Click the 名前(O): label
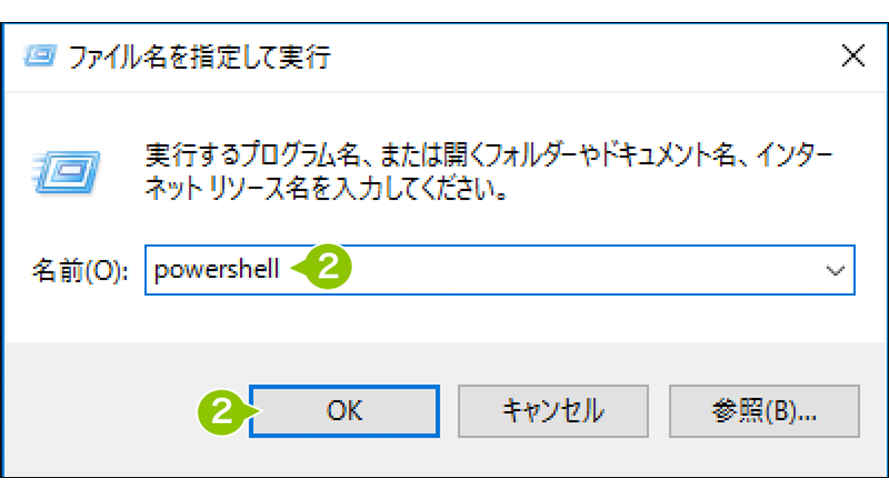This screenshot has height=500, width=889. 79,270
